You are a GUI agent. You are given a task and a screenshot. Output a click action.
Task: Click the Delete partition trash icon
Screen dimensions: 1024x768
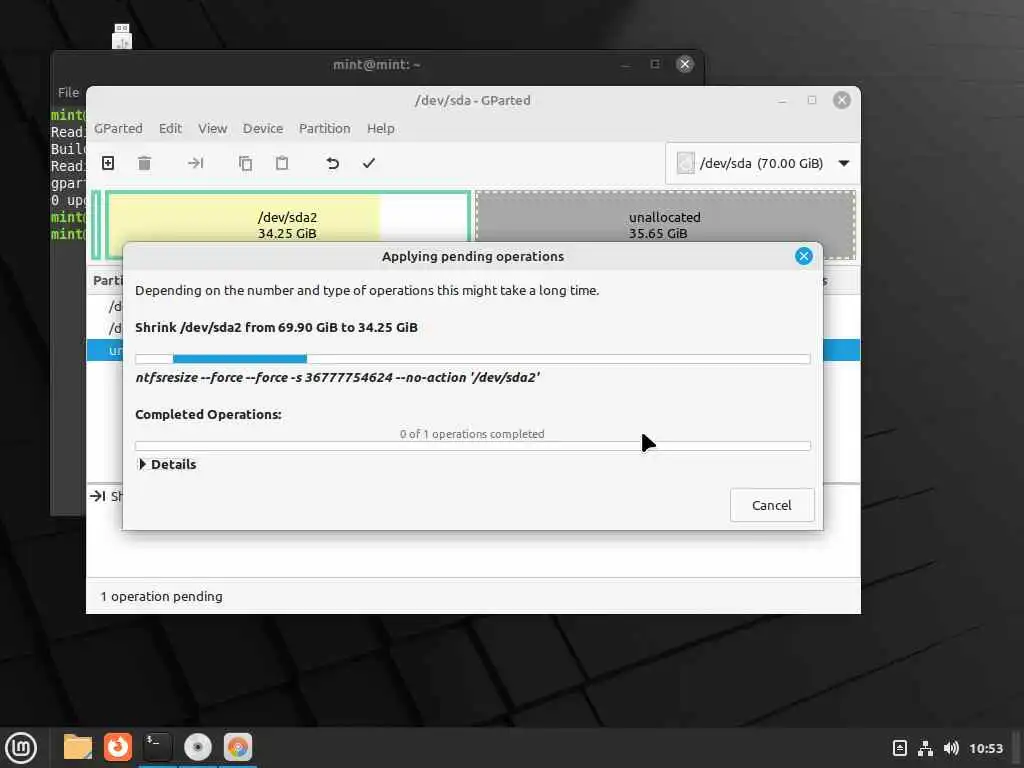click(x=144, y=163)
